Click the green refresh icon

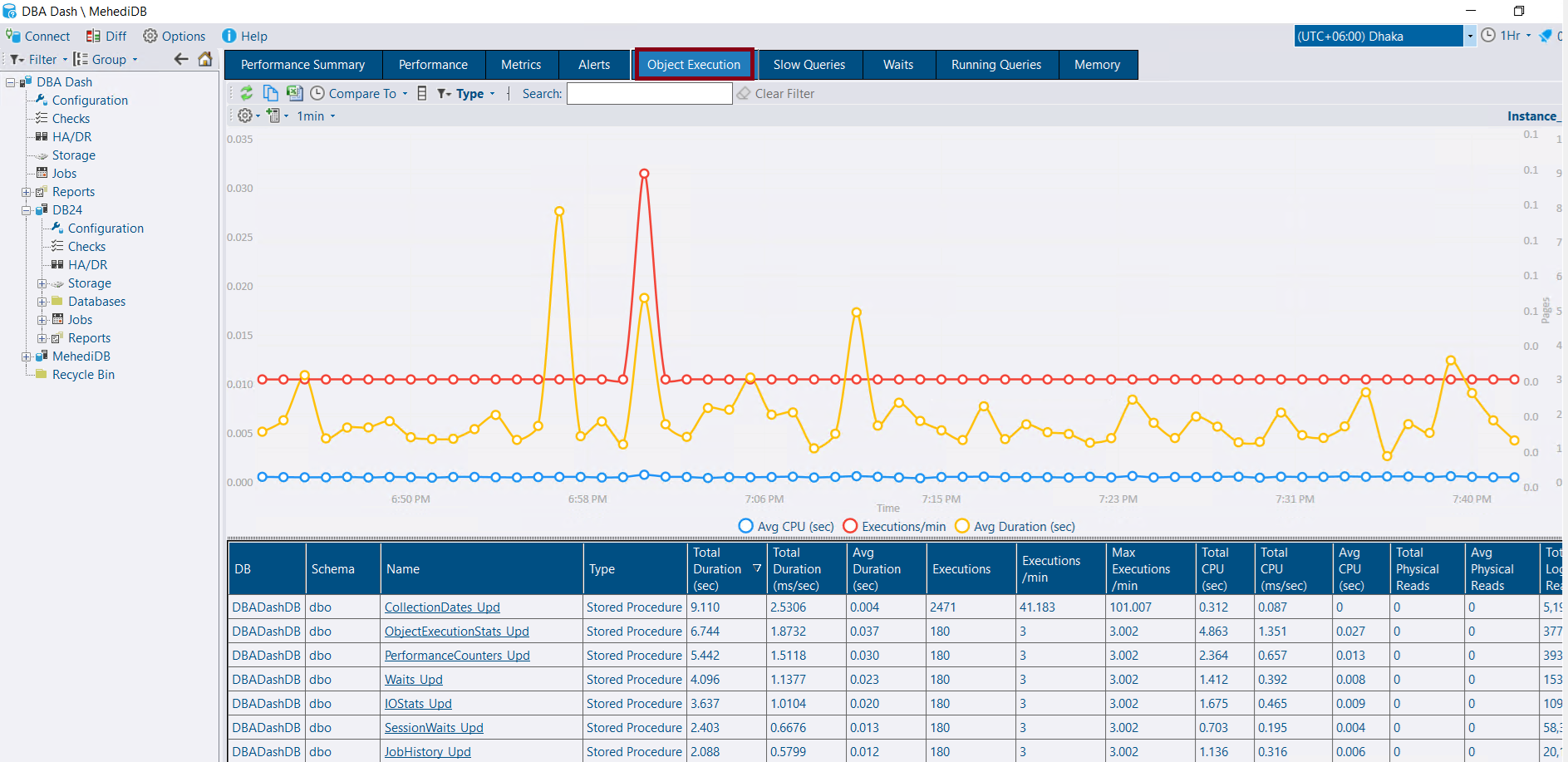(247, 93)
